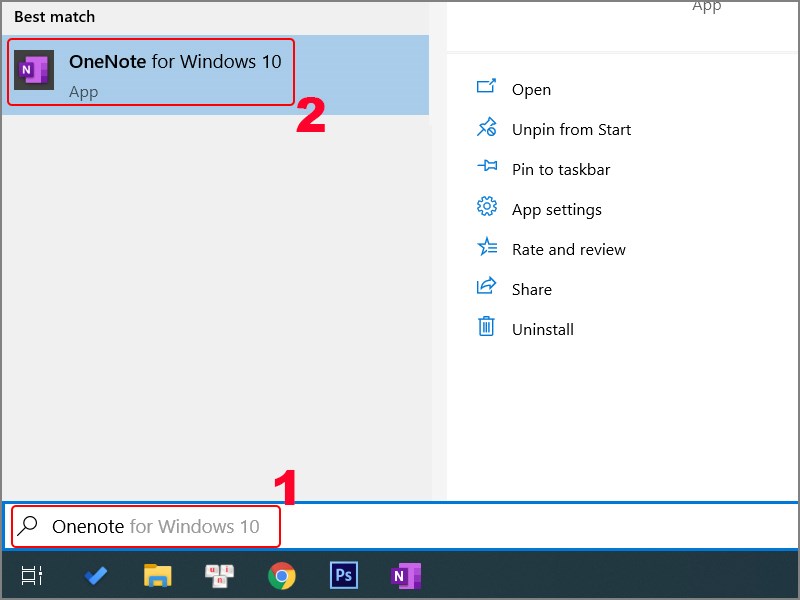Screen dimensions: 800x600
Task: Open App settings
Action: pos(557,210)
